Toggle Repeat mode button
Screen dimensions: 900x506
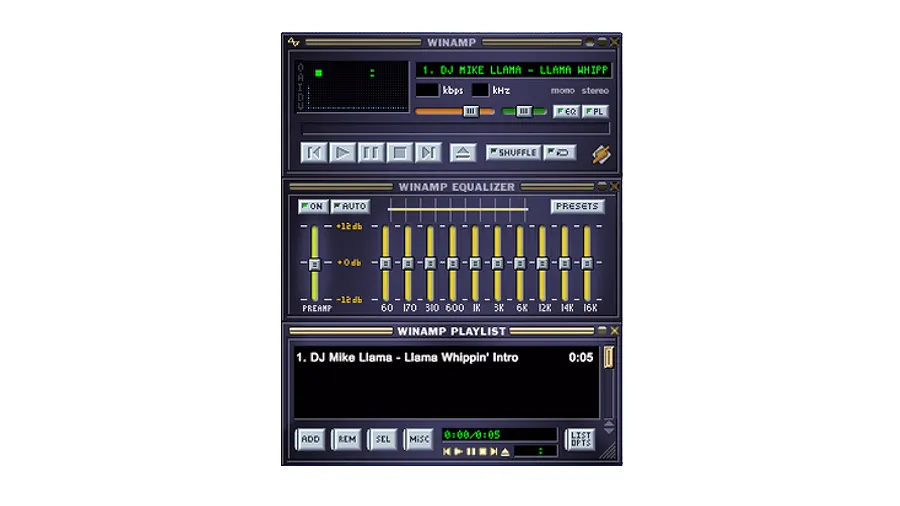(560, 153)
